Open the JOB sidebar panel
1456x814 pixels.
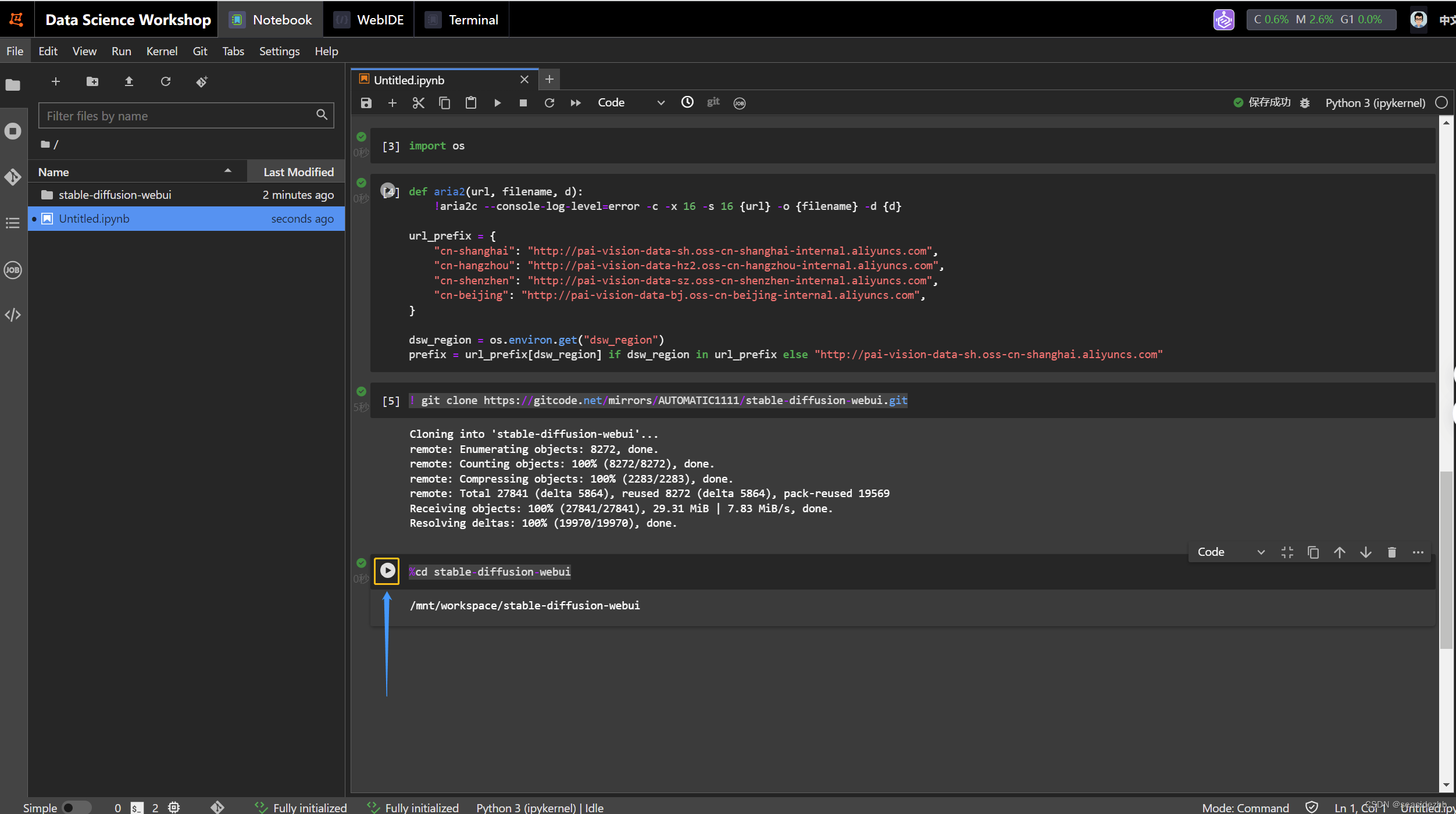13,270
